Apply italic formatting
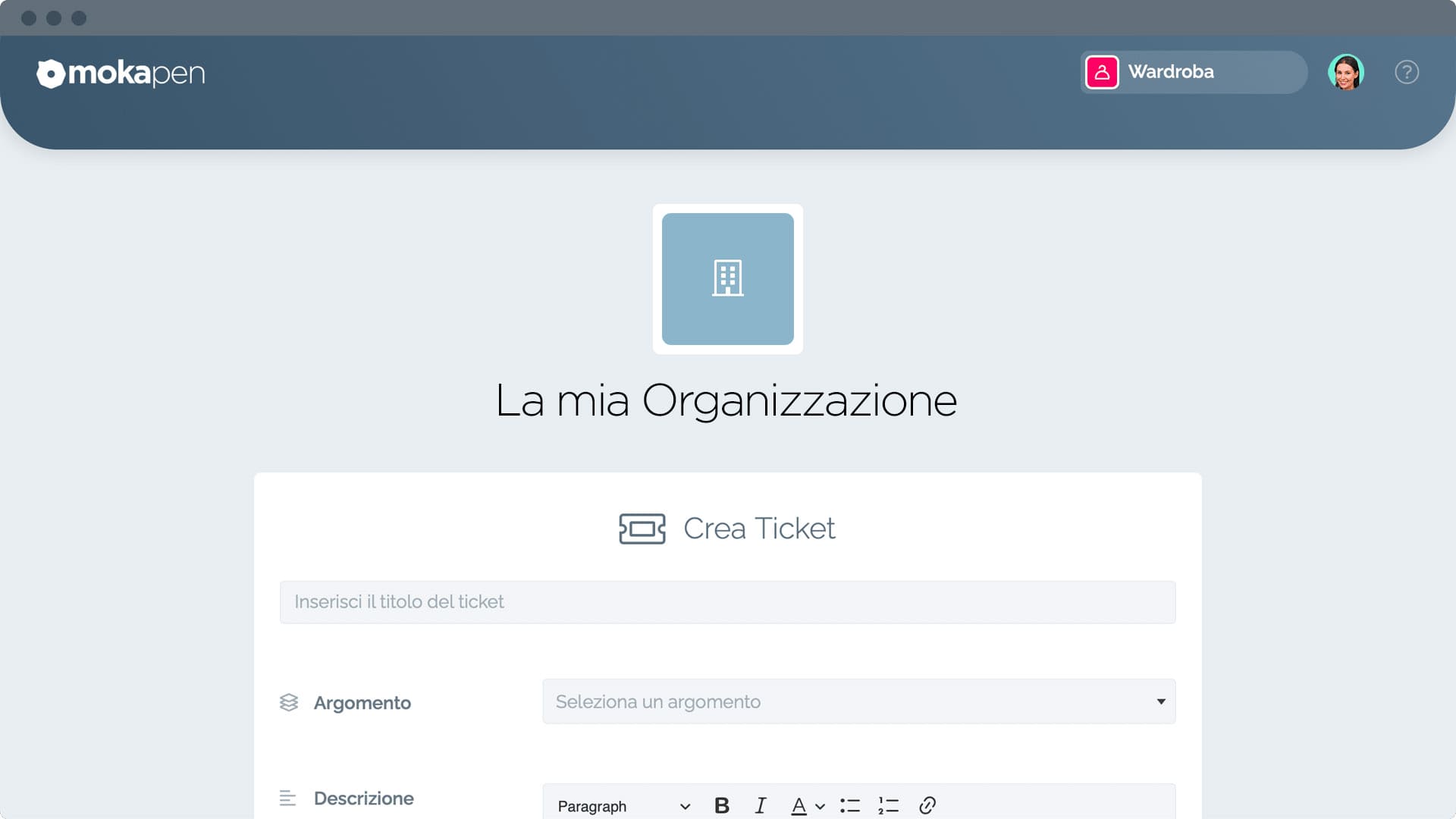Screen dimensions: 1456x819 coord(760,805)
